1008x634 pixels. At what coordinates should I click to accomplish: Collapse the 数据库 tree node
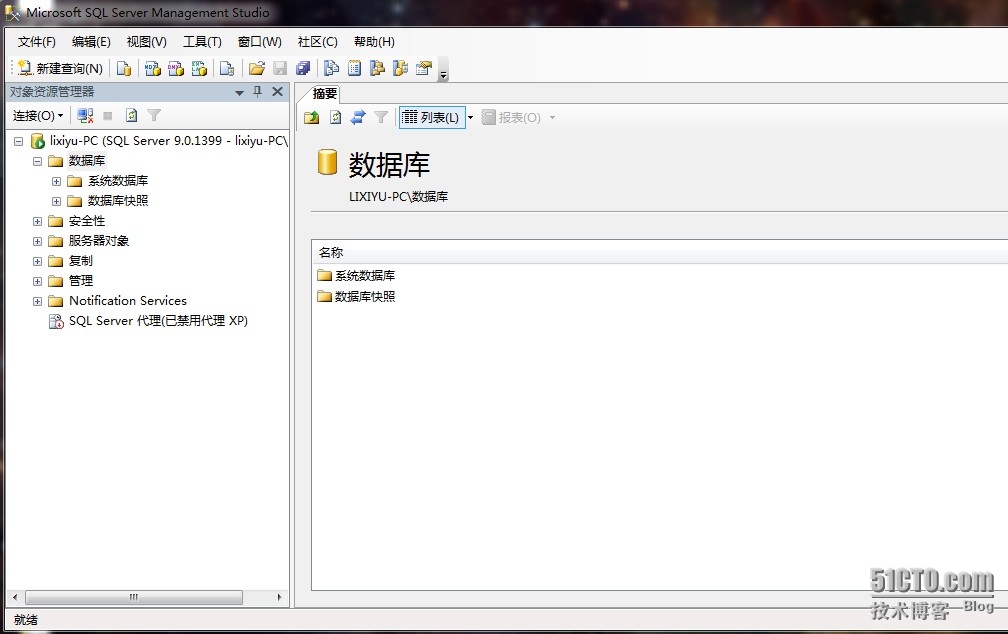37,161
